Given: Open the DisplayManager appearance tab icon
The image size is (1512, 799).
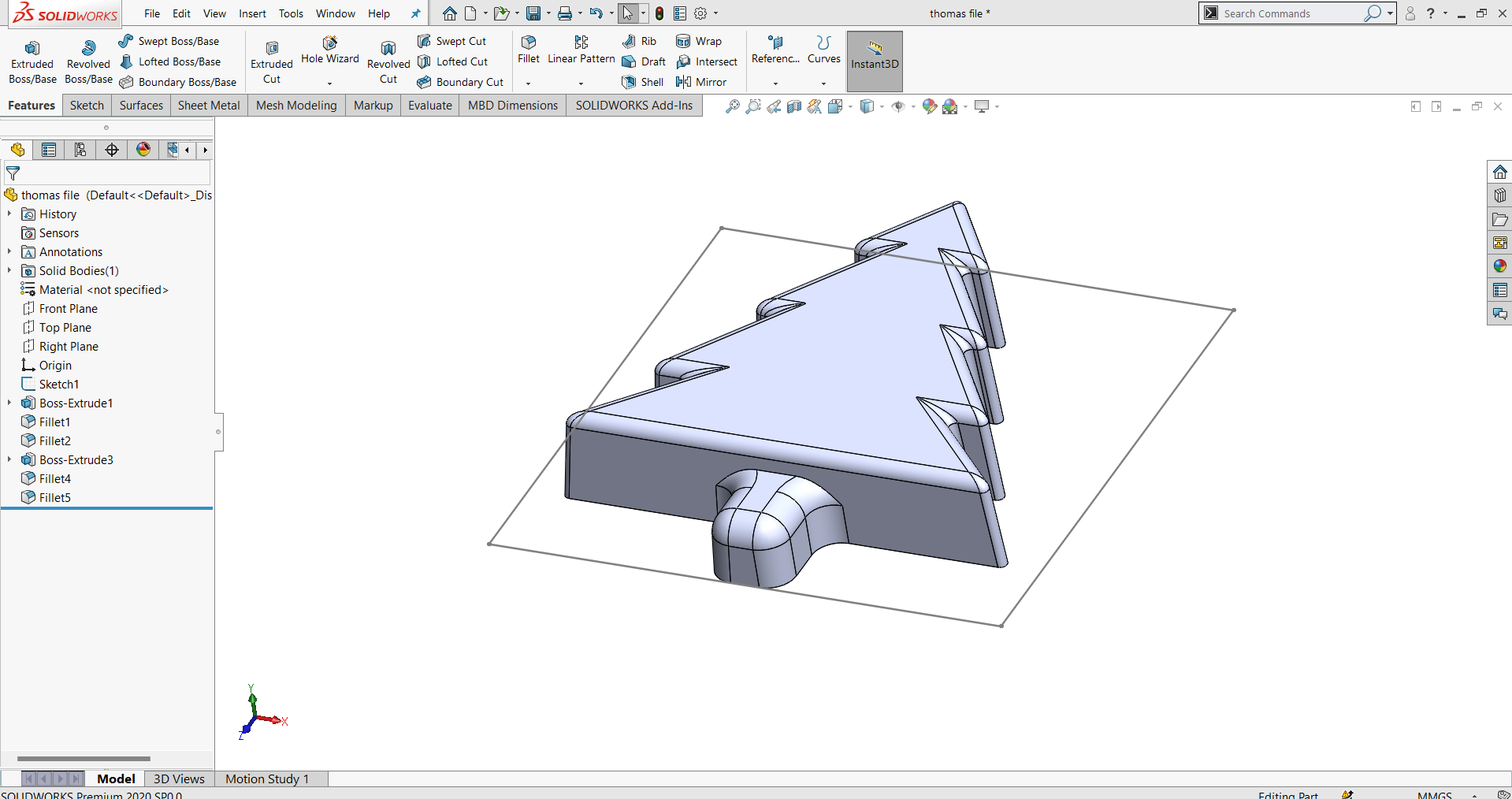Looking at the screenshot, I should (143, 150).
